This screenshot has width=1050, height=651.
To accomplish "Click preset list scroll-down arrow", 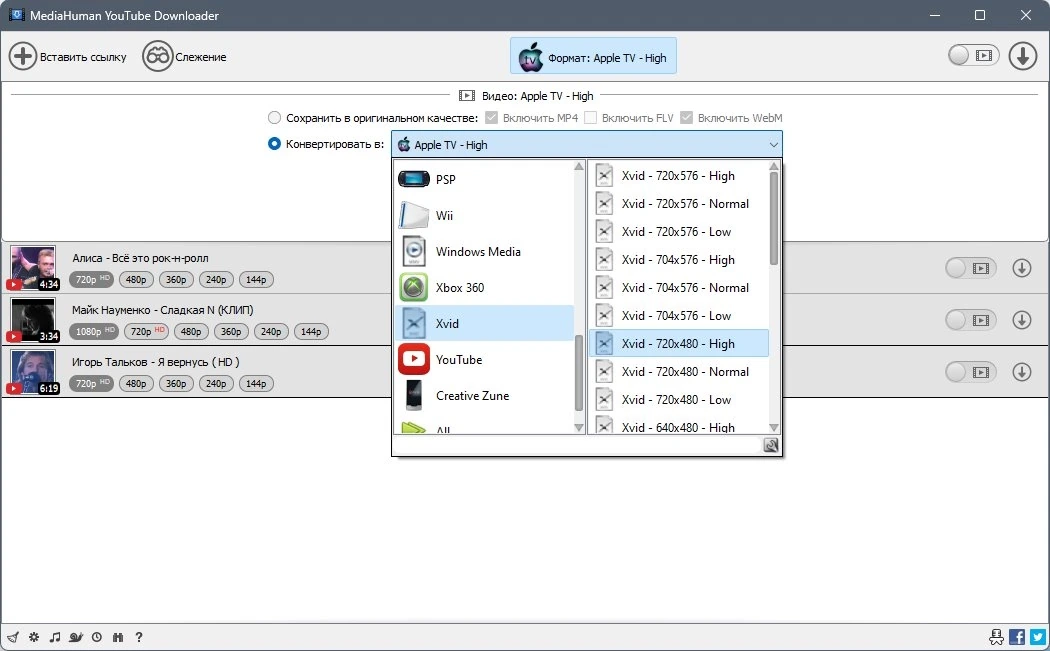I will click(773, 427).
